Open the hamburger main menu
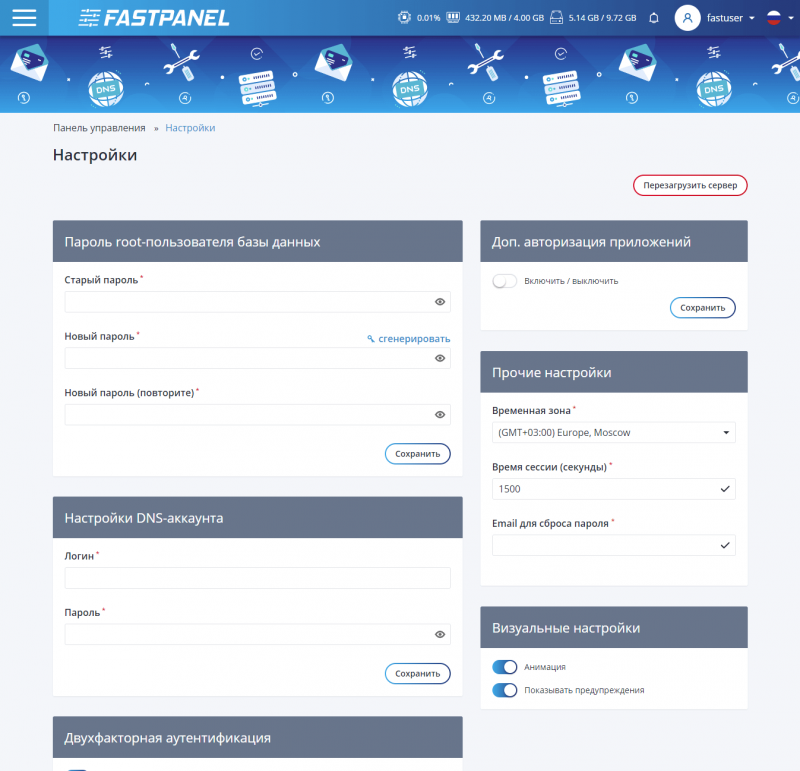800x771 pixels. coord(22,18)
